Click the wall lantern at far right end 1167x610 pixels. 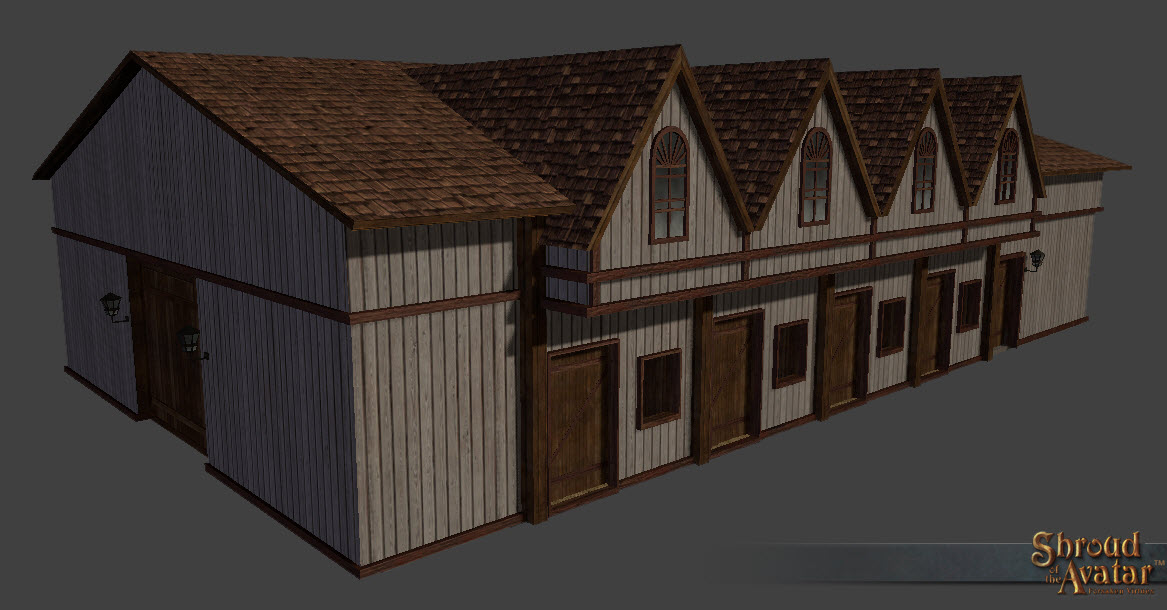(x=1035, y=260)
